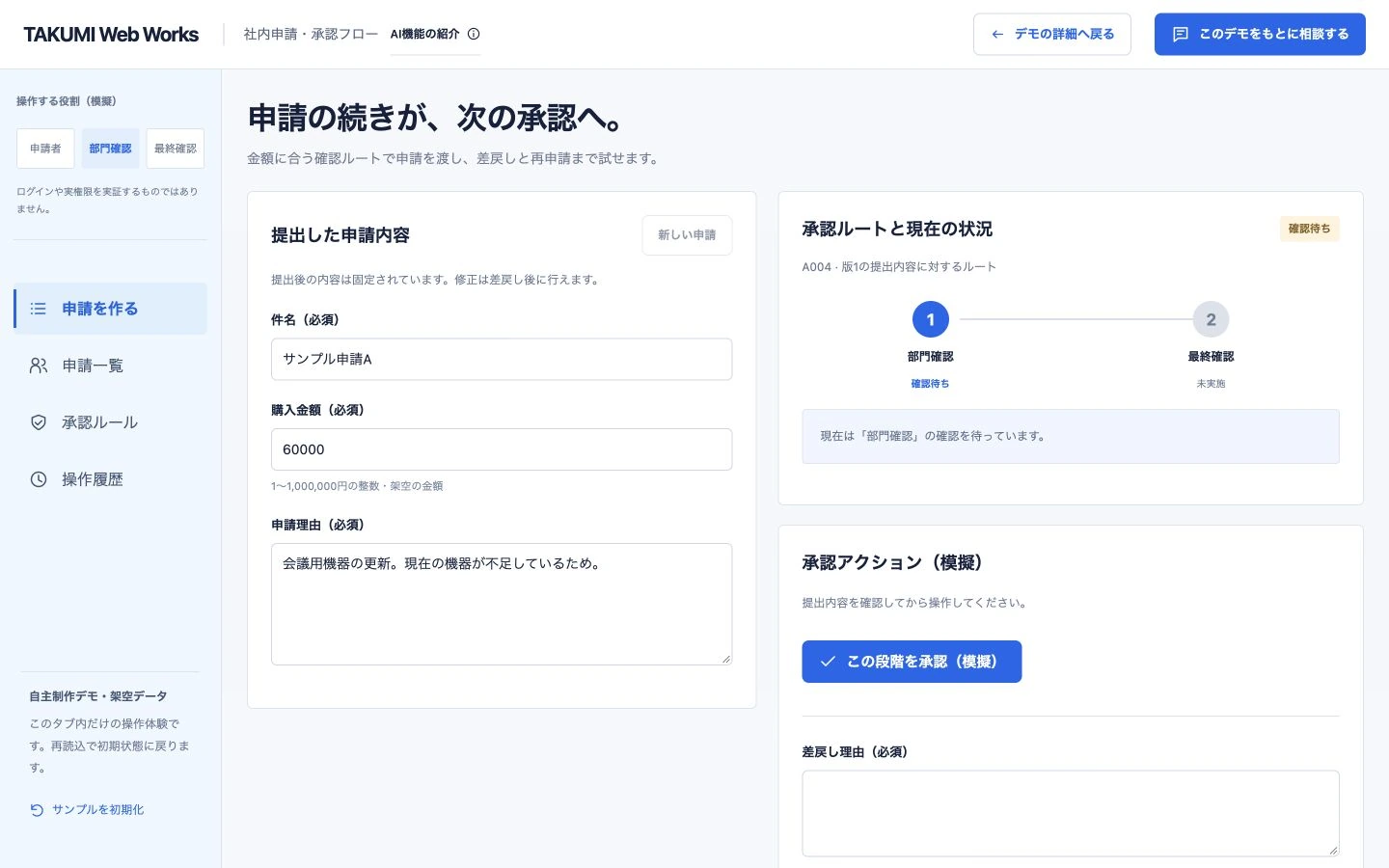Click the reset icon beside サンプルを初期化
The height and width of the screenshot is (868, 1389).
pyautogui.click(x=37, y=810)
